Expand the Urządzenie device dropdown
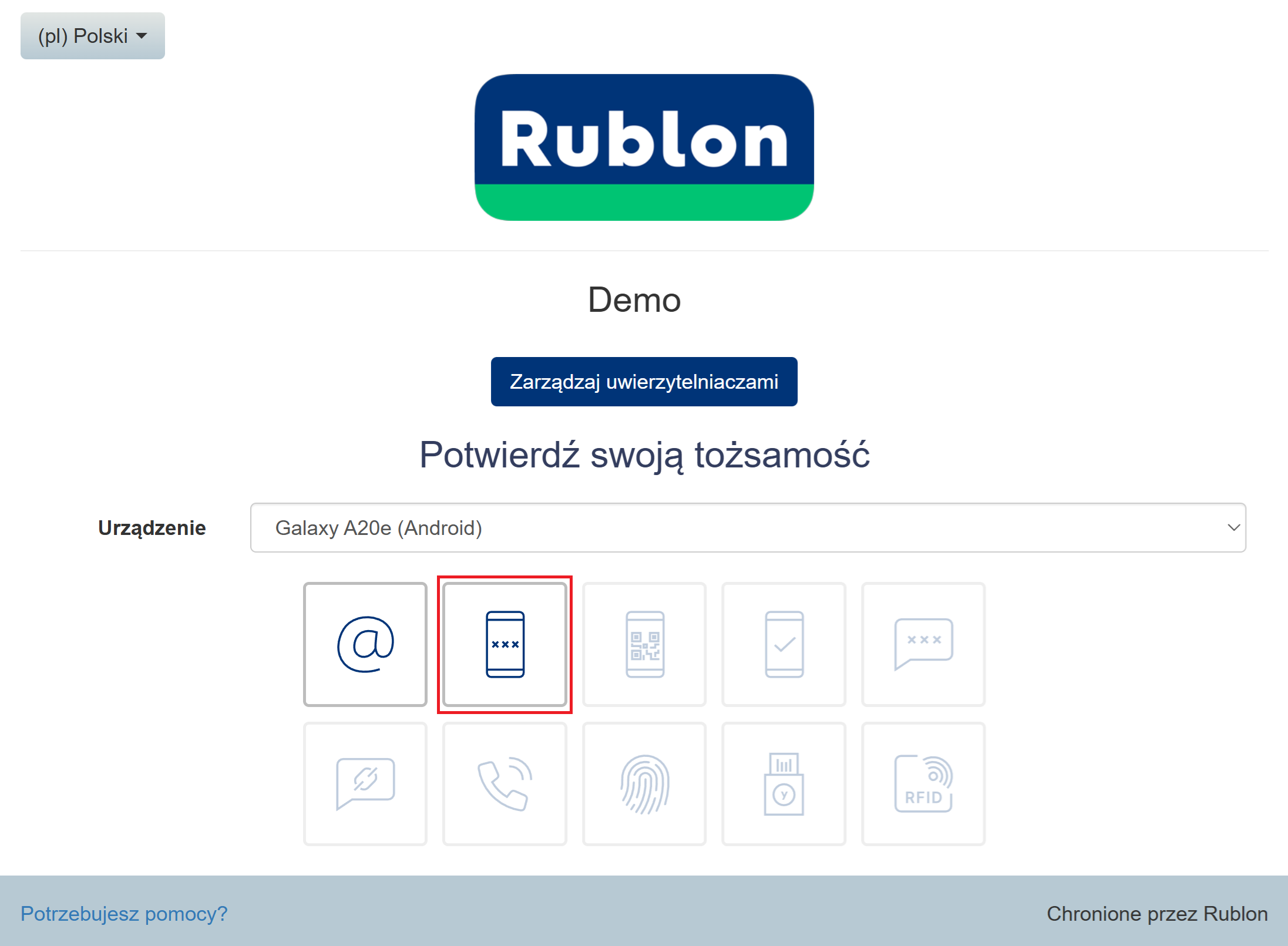This screenshot has height=946, width=1288. click(x=747, y=527)
